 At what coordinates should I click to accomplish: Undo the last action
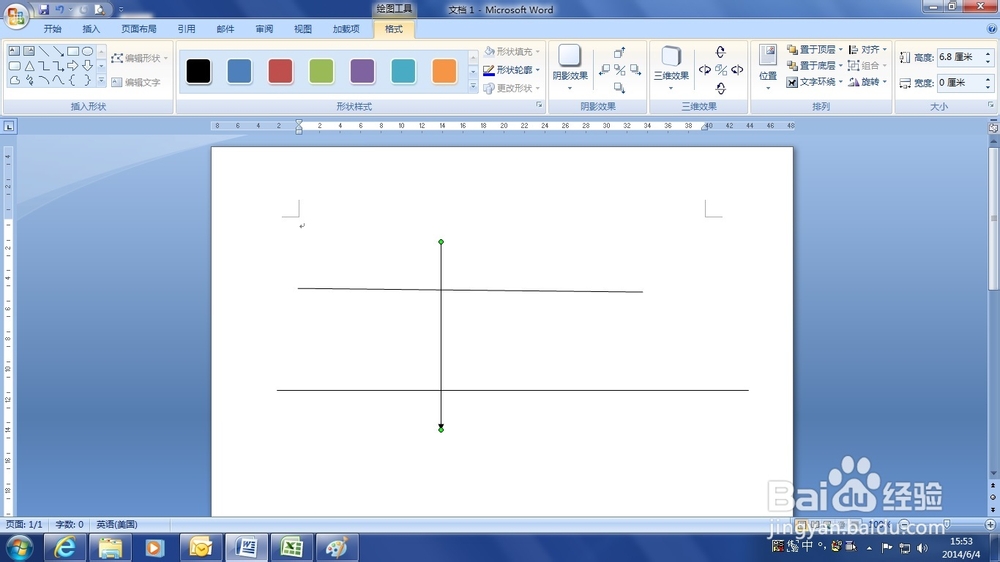(59, 10)
